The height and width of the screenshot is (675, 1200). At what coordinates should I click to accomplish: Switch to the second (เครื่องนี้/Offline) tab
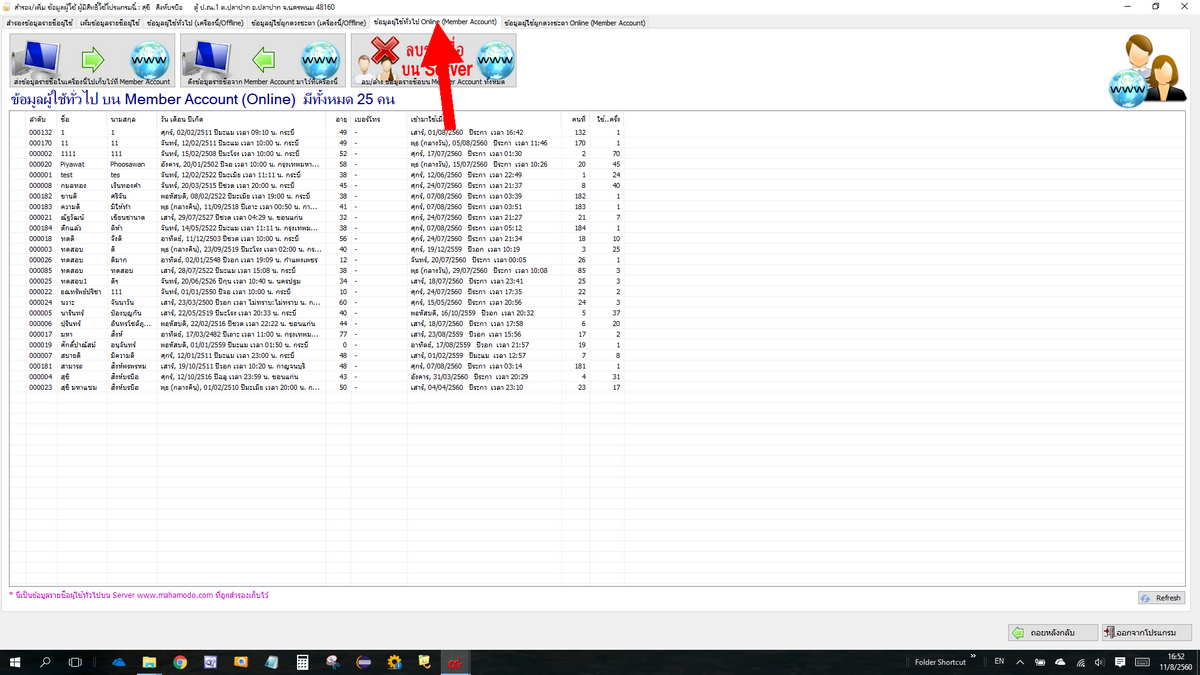[308, 22]
